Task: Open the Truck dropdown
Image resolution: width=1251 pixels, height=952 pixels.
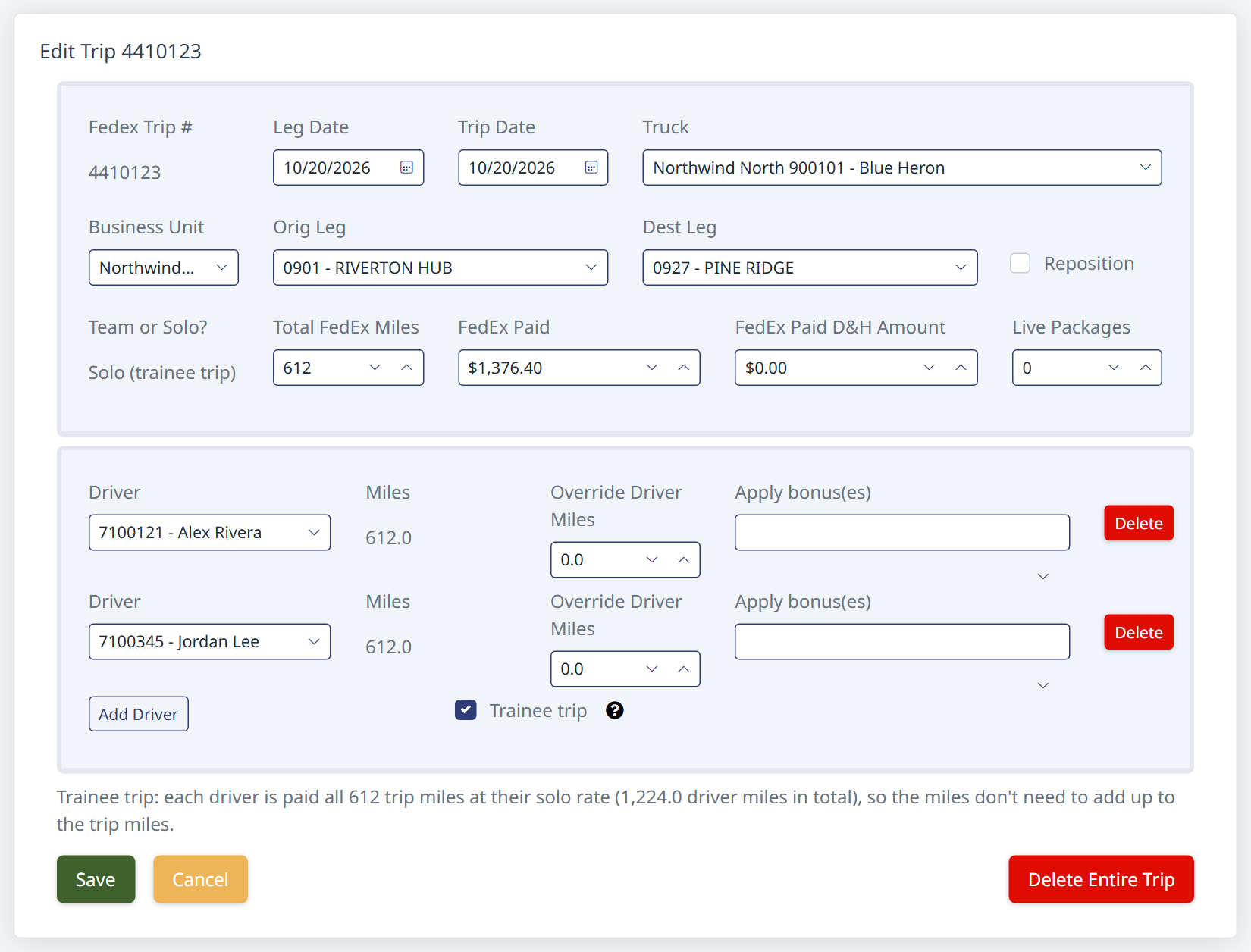Action: (x=902, y=168)
